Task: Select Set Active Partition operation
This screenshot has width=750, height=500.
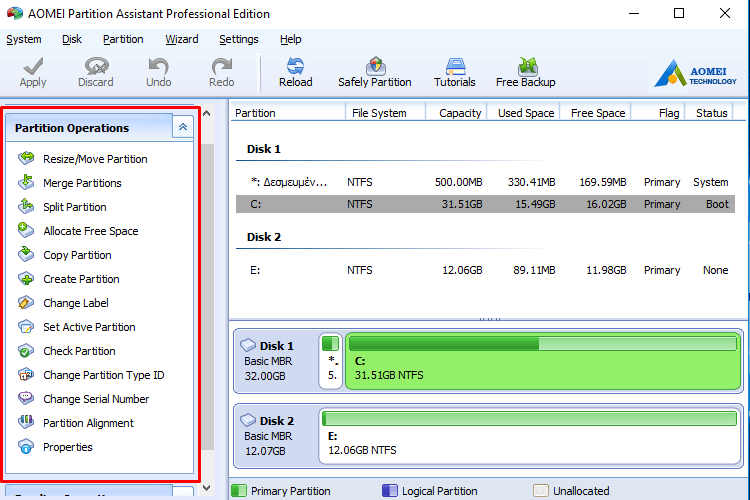Action: point(89,327)
